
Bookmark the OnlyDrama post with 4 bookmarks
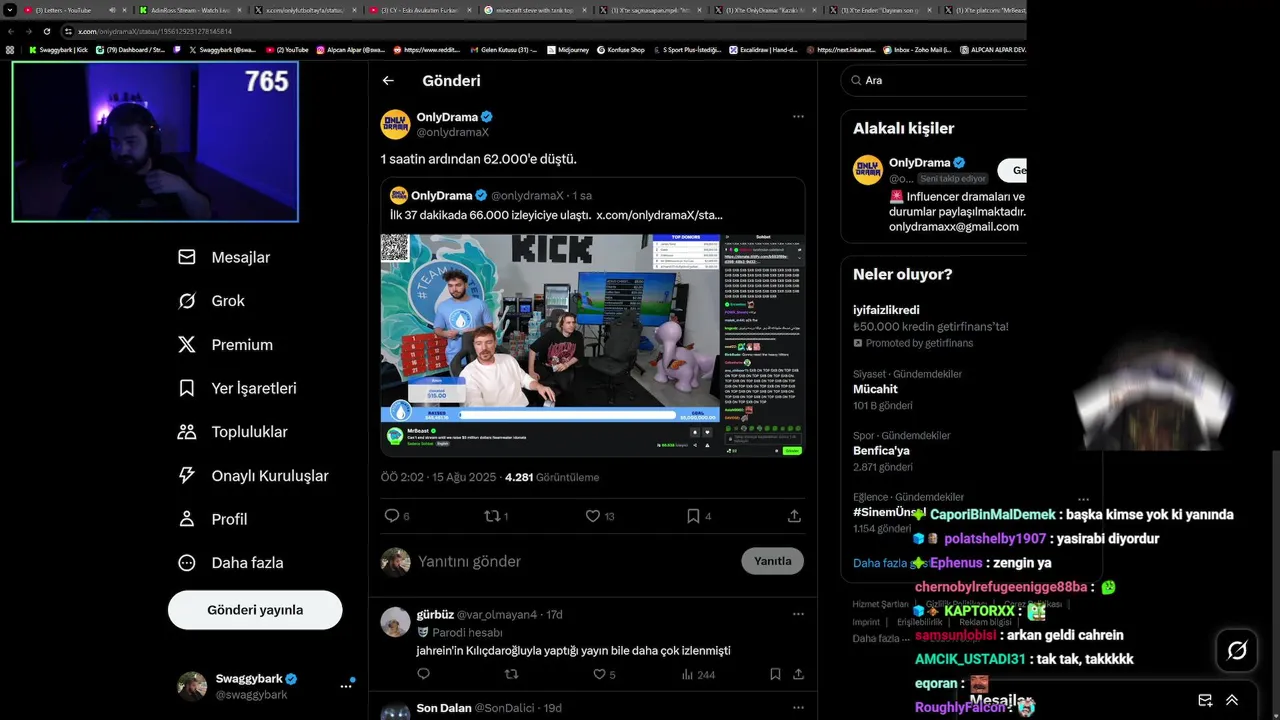click(693, 516)
